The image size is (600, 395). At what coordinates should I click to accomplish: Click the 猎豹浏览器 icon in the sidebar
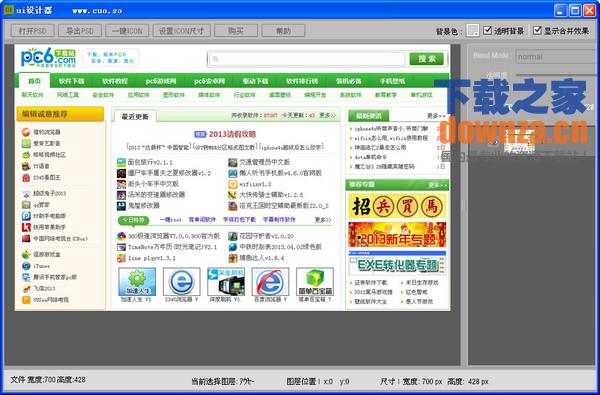click(x=26, y=132)
